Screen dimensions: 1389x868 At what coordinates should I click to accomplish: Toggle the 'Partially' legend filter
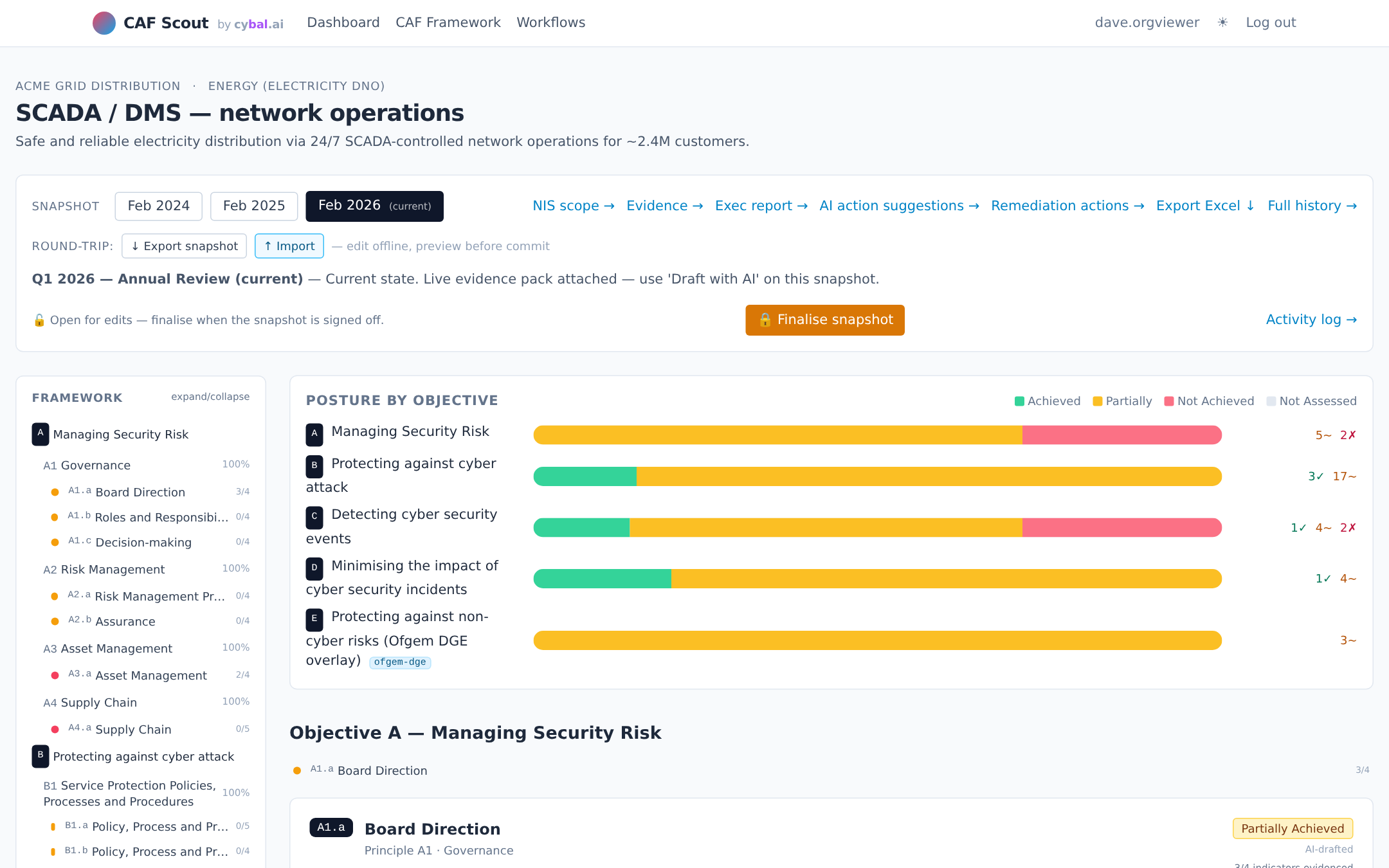[1122, 401]
